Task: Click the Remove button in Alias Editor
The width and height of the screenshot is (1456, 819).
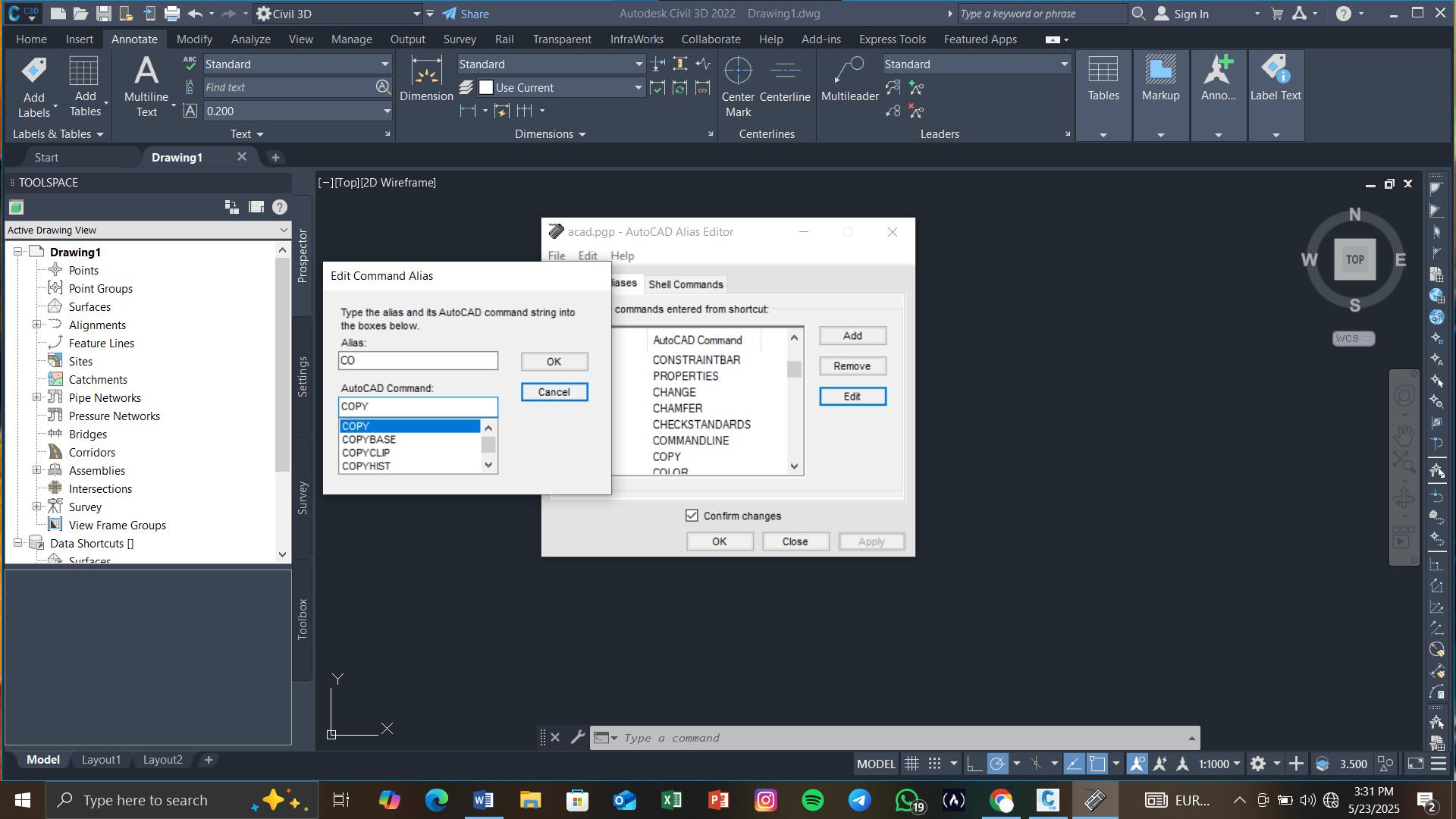Action: [x=852, y=366]
